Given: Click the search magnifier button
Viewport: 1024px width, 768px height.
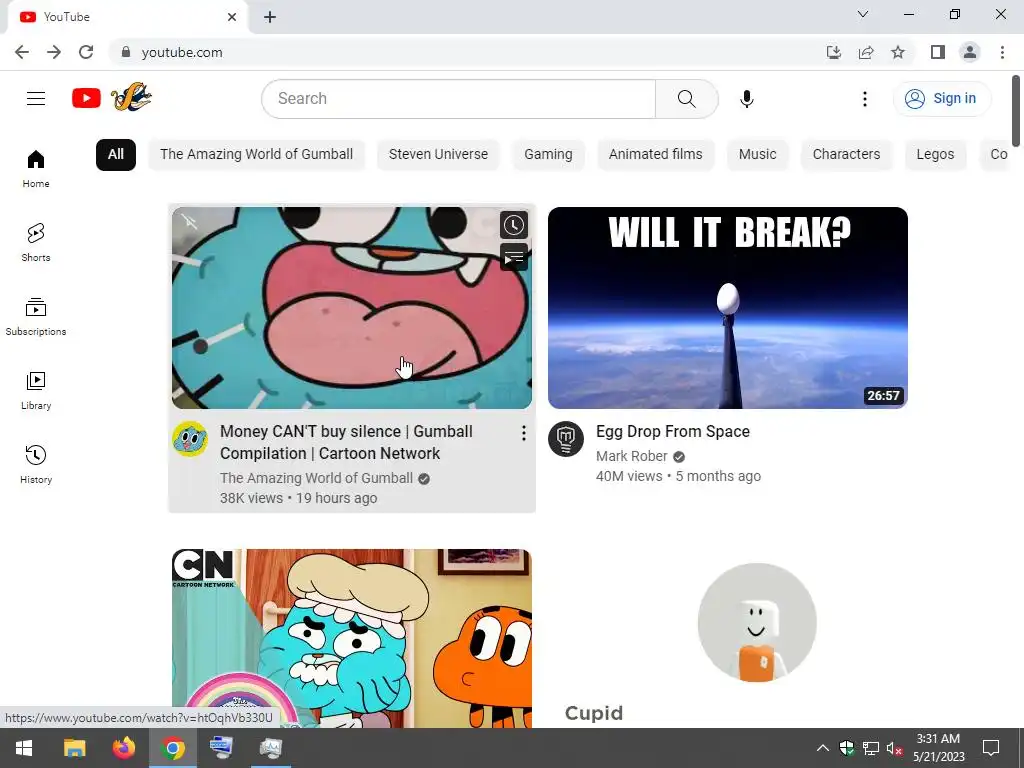Looking at the screenshot, I should tap(686, 99).
